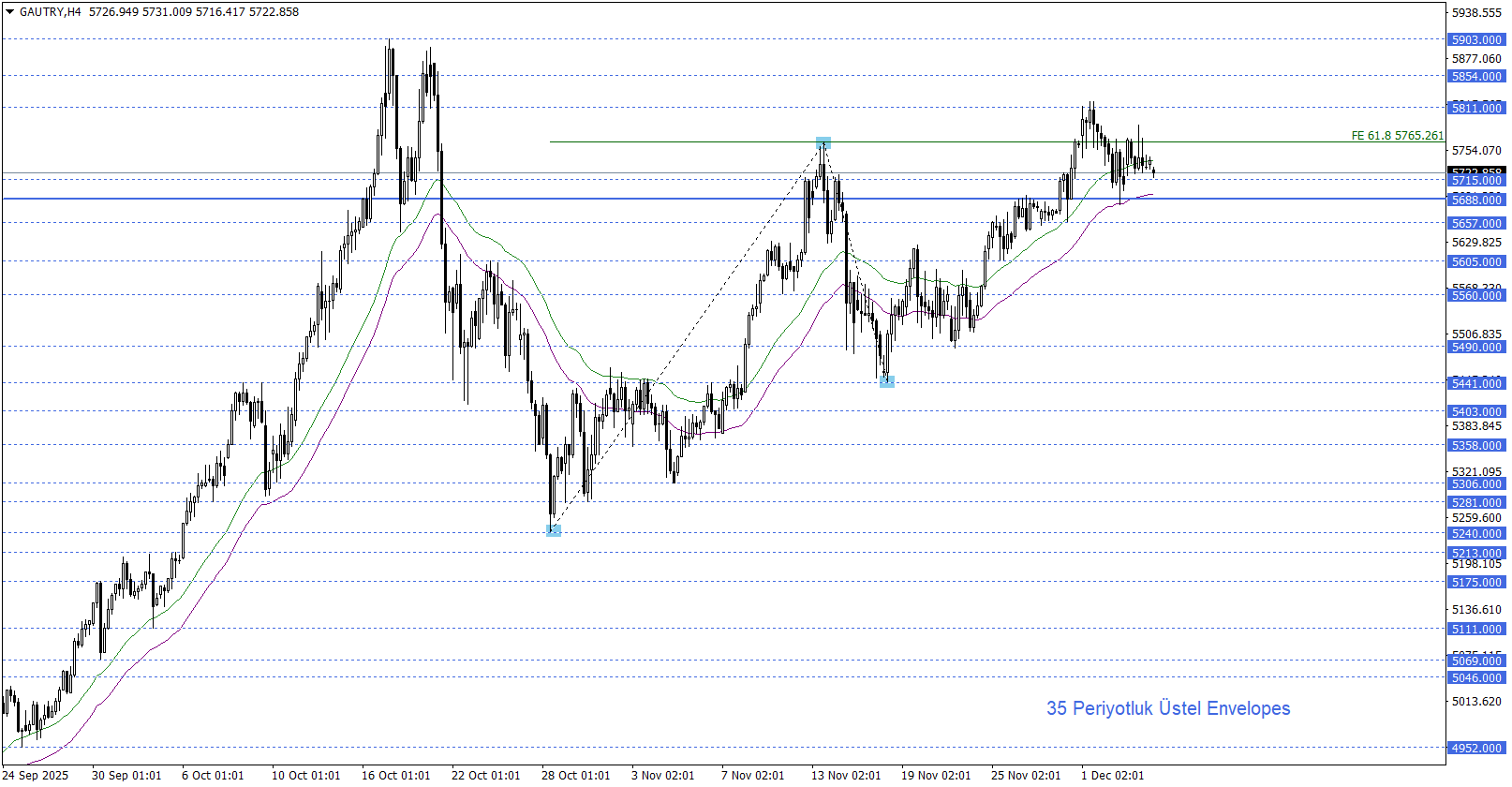Click the 5136.610 price scale value
Viewport: 1512px width, 787px height.
point(1476,610)
